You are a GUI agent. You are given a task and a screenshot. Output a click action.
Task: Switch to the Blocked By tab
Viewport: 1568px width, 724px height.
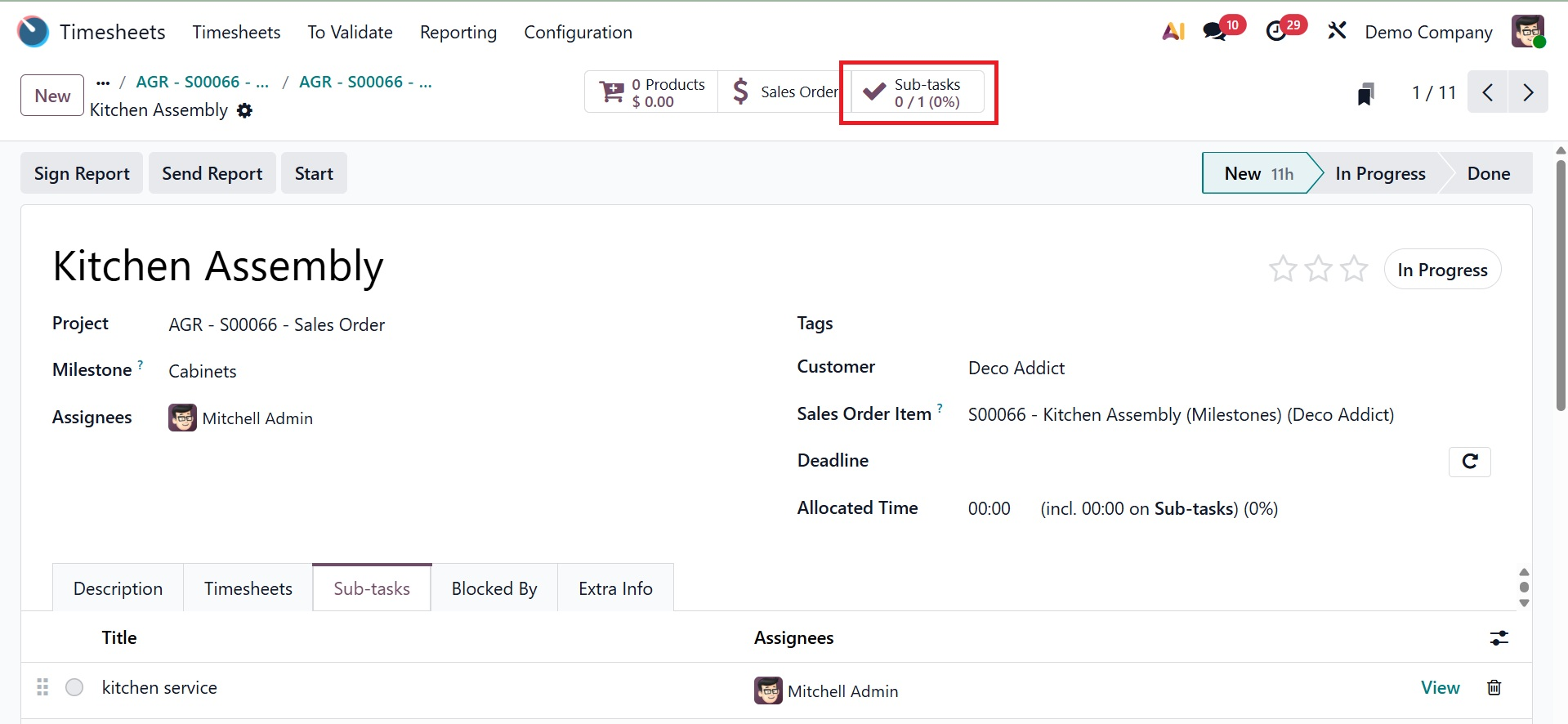click(x=494, y=588)
